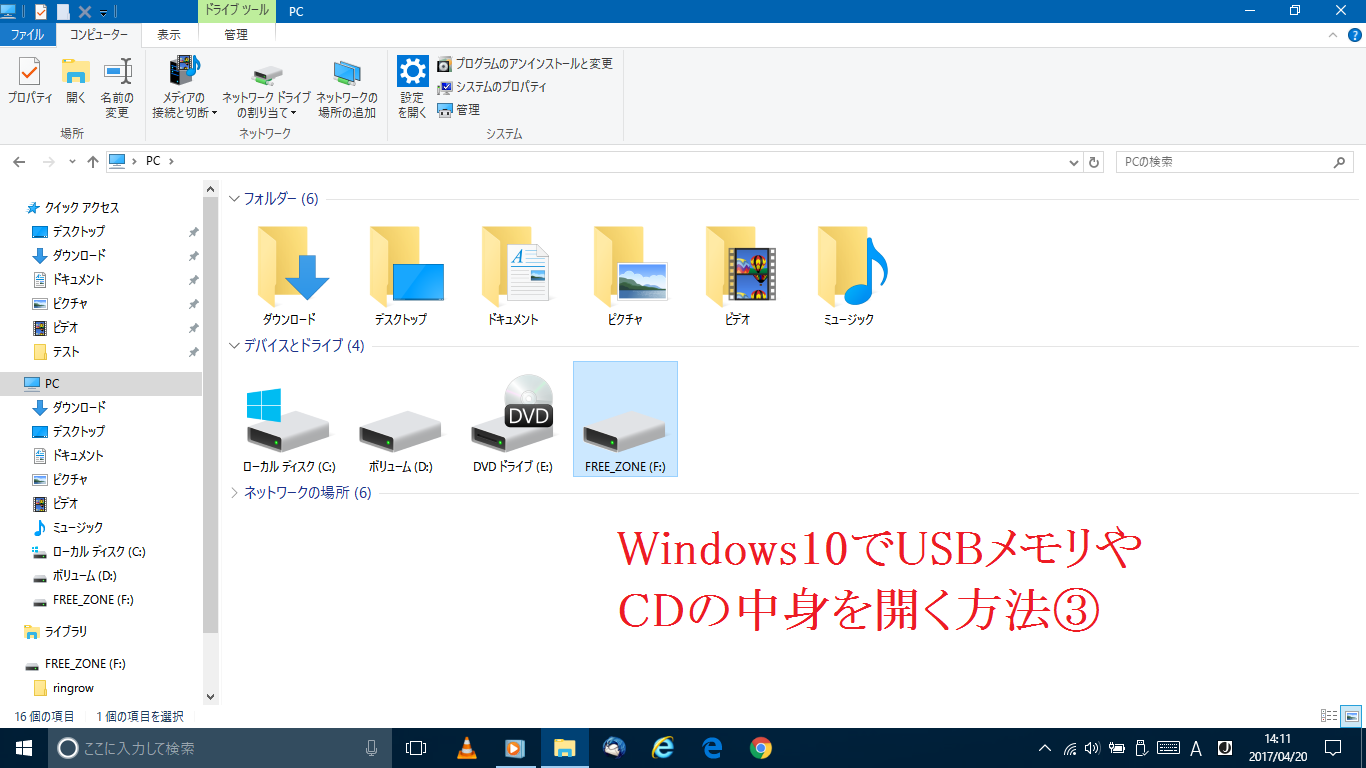
Task: Click the Cortana search box on taskbar
Action: (x=220, y=748)
